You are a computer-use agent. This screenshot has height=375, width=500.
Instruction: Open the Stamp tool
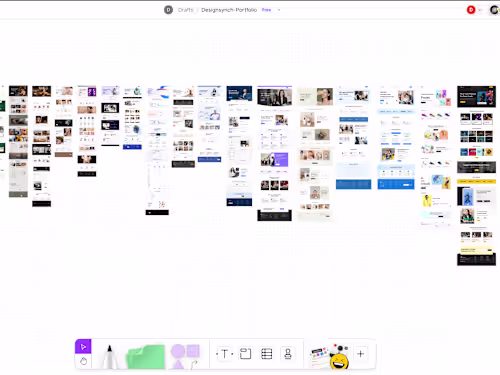pyautogui.click(x=288, y=354)
